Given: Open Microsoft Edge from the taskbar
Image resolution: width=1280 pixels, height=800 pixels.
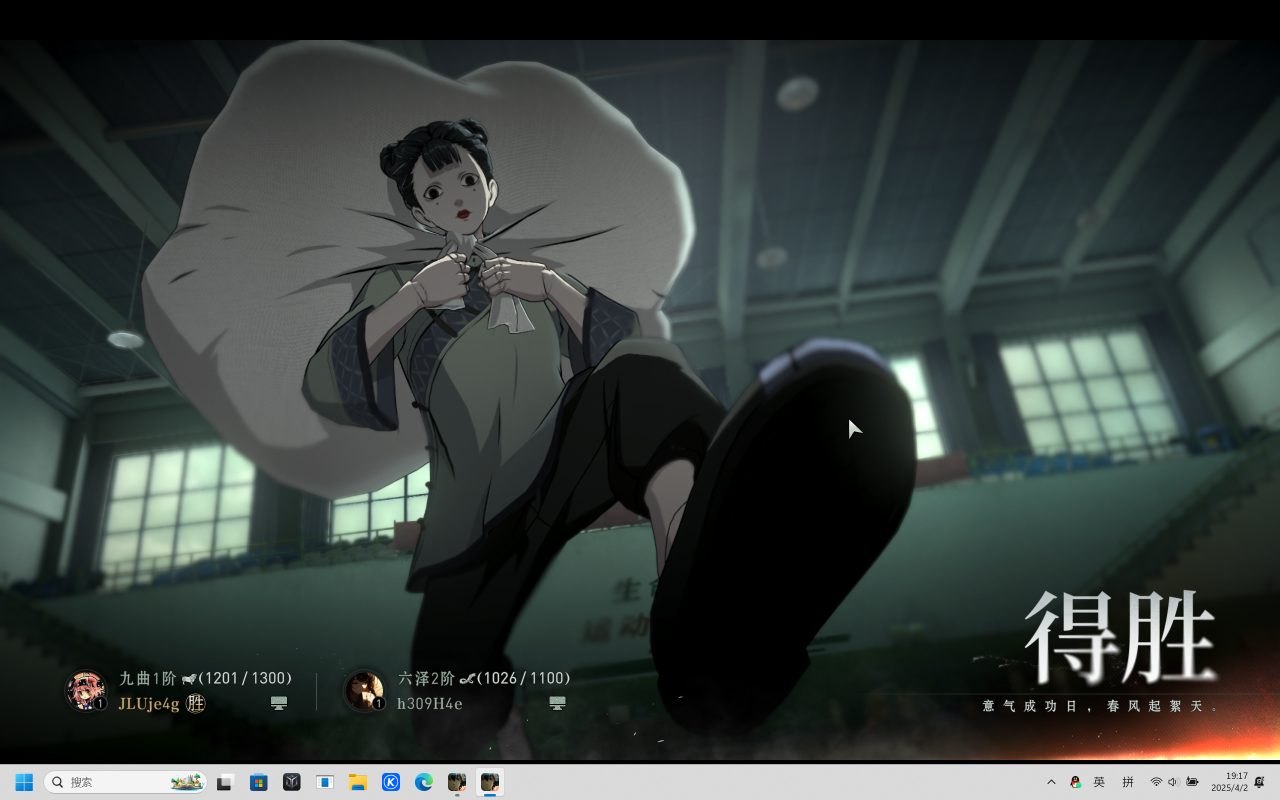Looking at the screenshot, I should (x=424, y=782).
